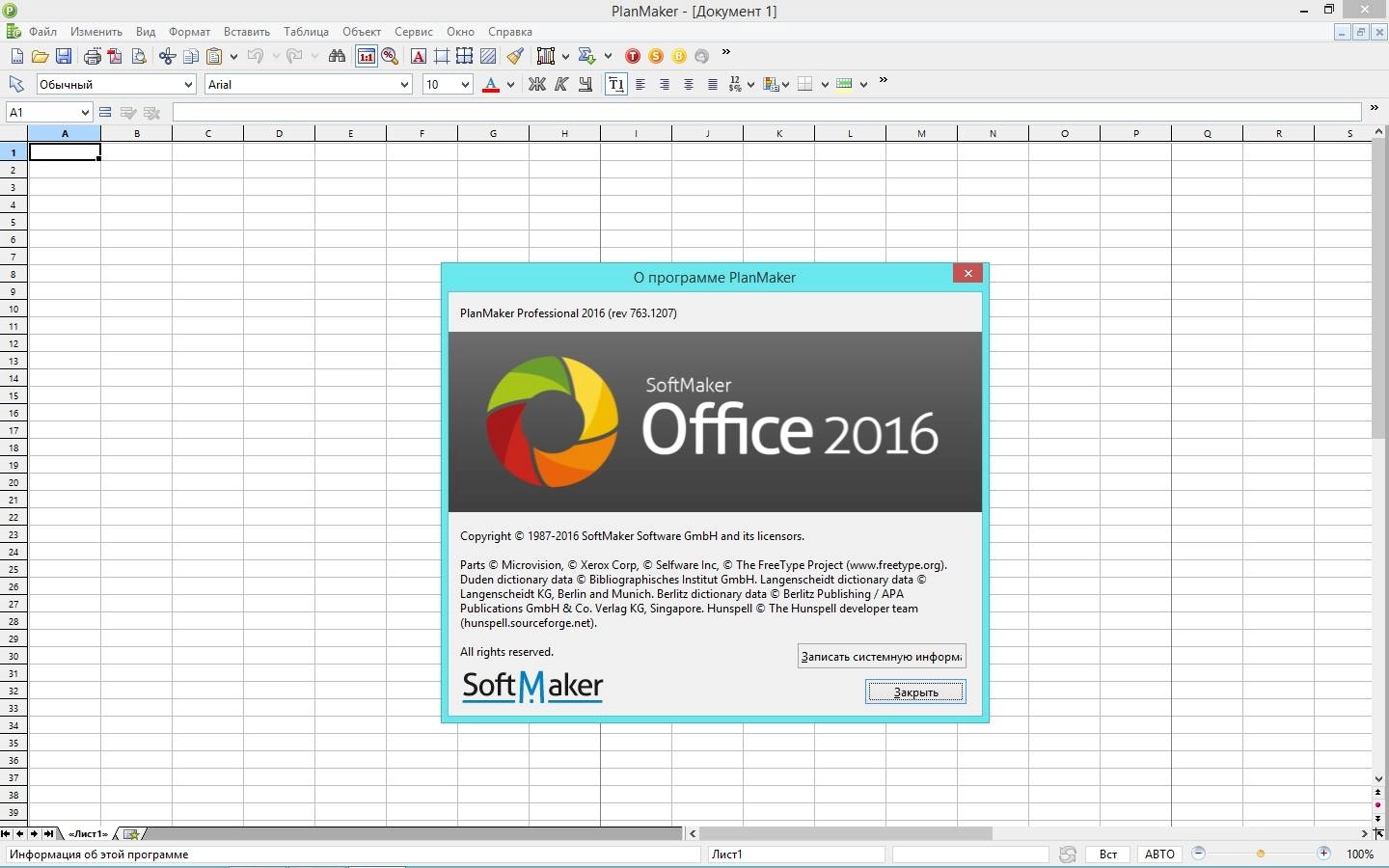
Task: Click the Закрыть button in About dialog
Action: 915,692
